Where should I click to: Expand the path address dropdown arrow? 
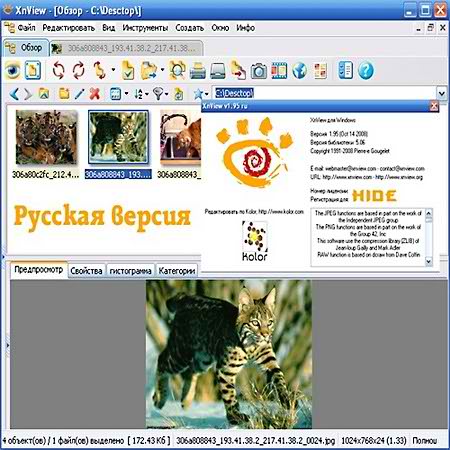[x=441, y=93]
